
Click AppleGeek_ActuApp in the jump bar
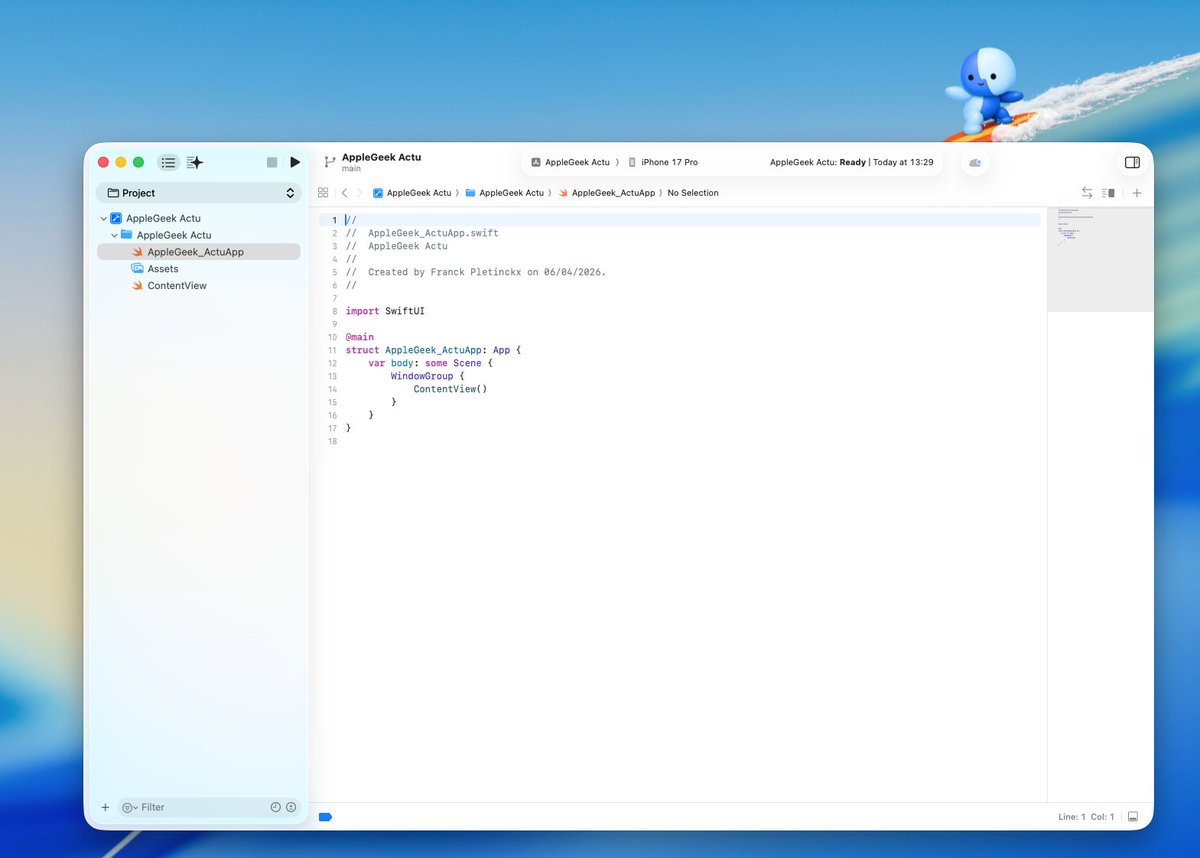tap(606, 193)
